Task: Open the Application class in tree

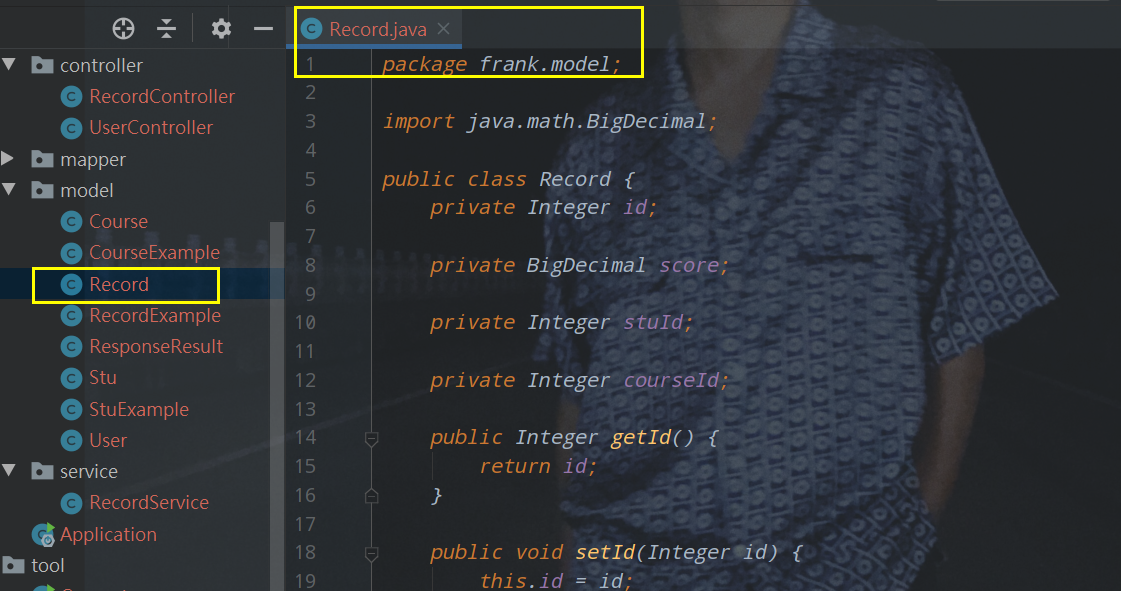Action: 108,535
